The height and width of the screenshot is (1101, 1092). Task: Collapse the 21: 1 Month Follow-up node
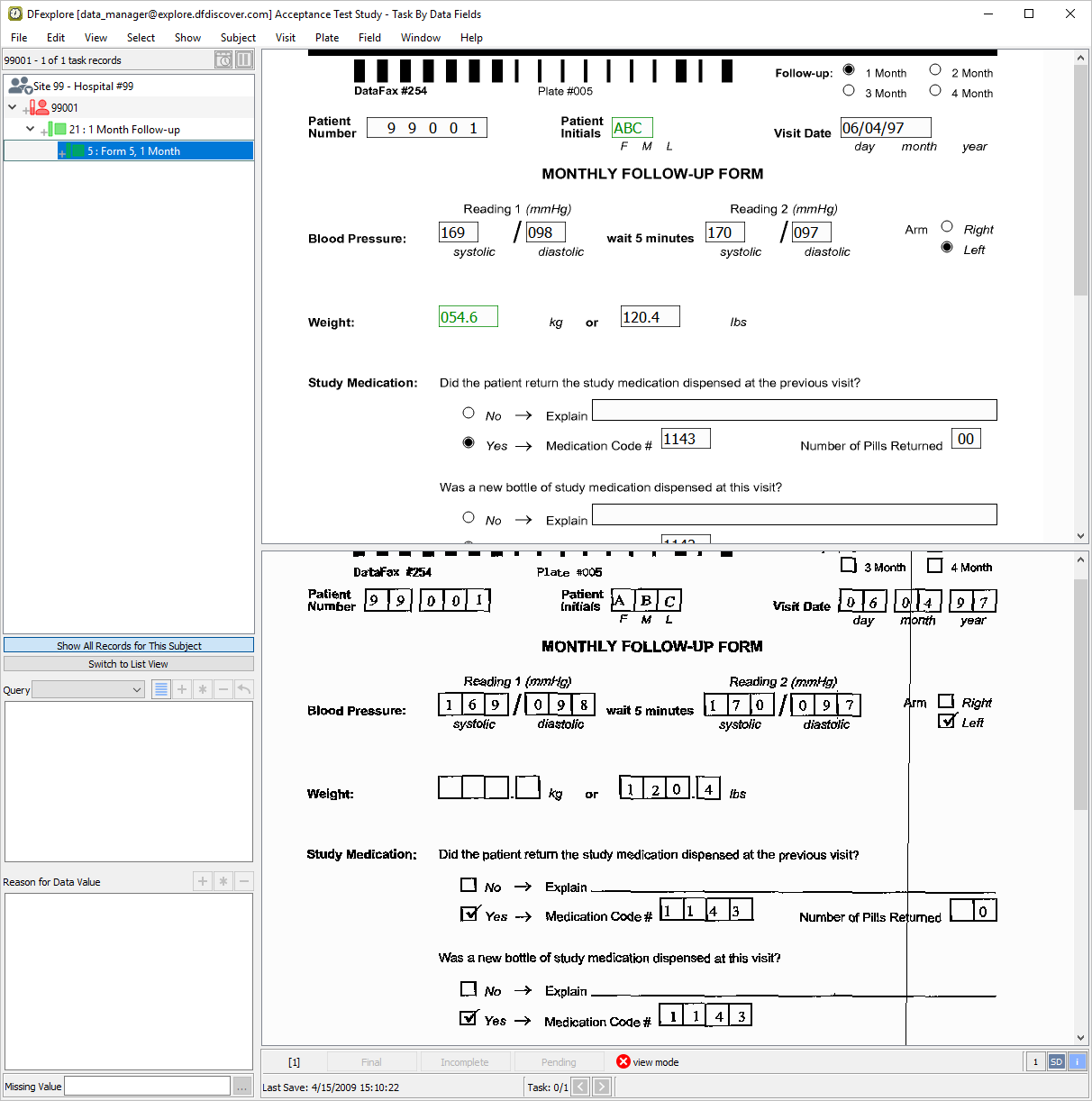tap(31, 129)
